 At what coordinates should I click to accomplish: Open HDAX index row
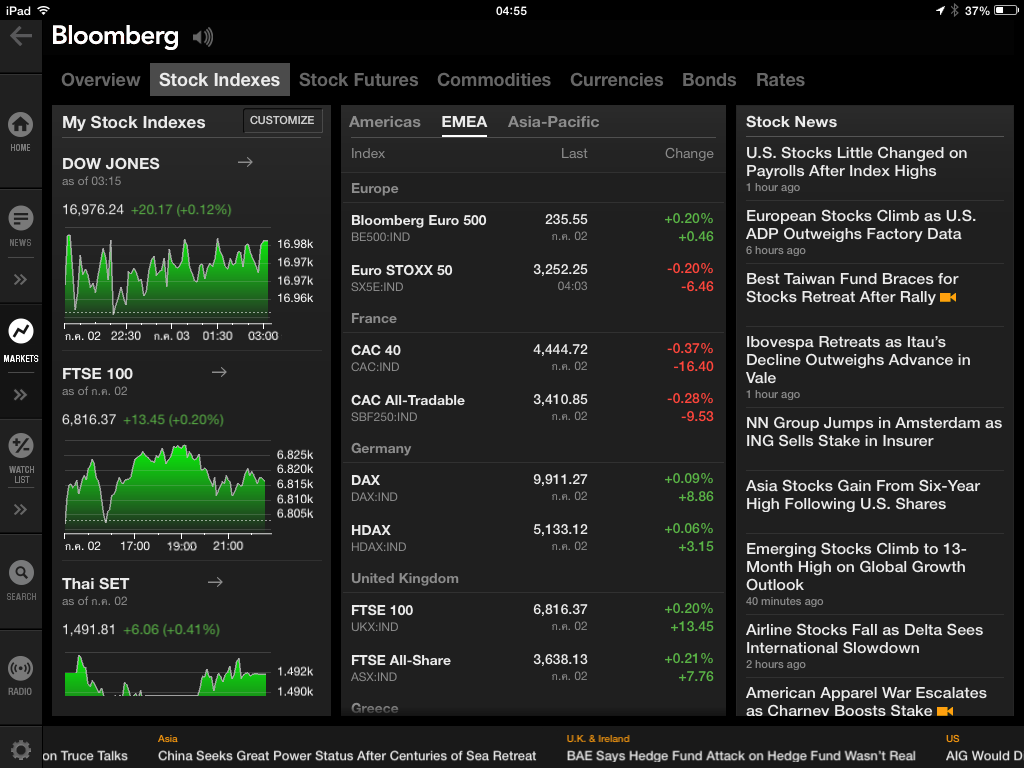532,537
